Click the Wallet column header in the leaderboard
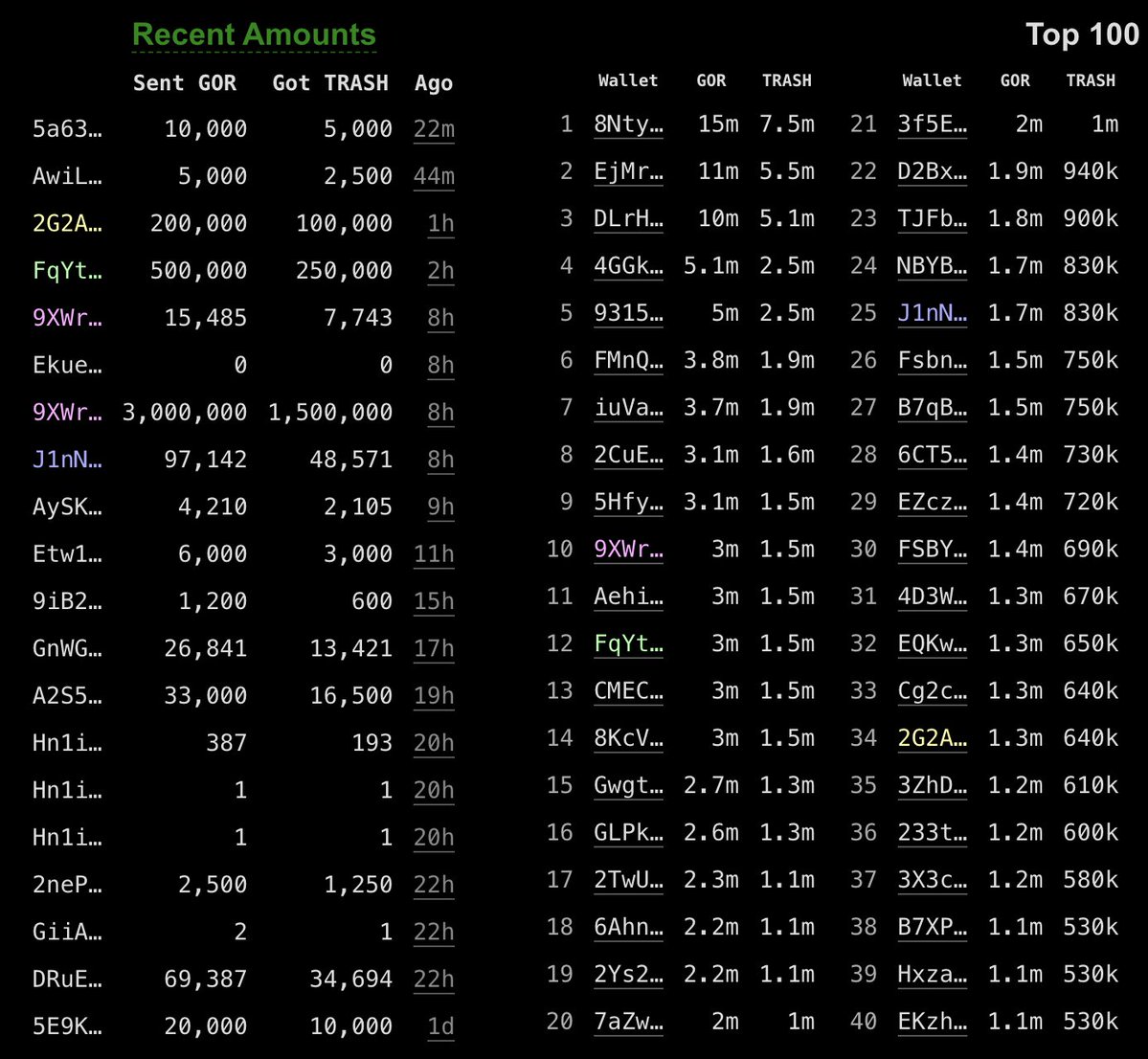This screenshot has height=1059, width=1148. (x=628, y=80)
